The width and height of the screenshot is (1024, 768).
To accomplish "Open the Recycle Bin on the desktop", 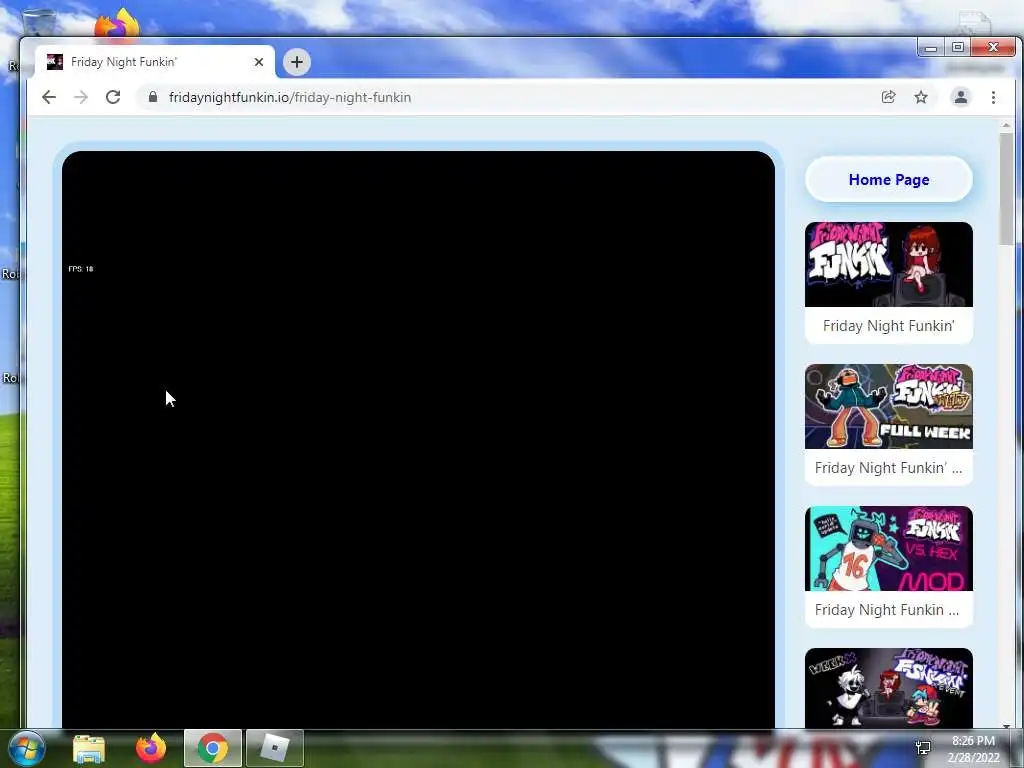I will pos(38,23).
